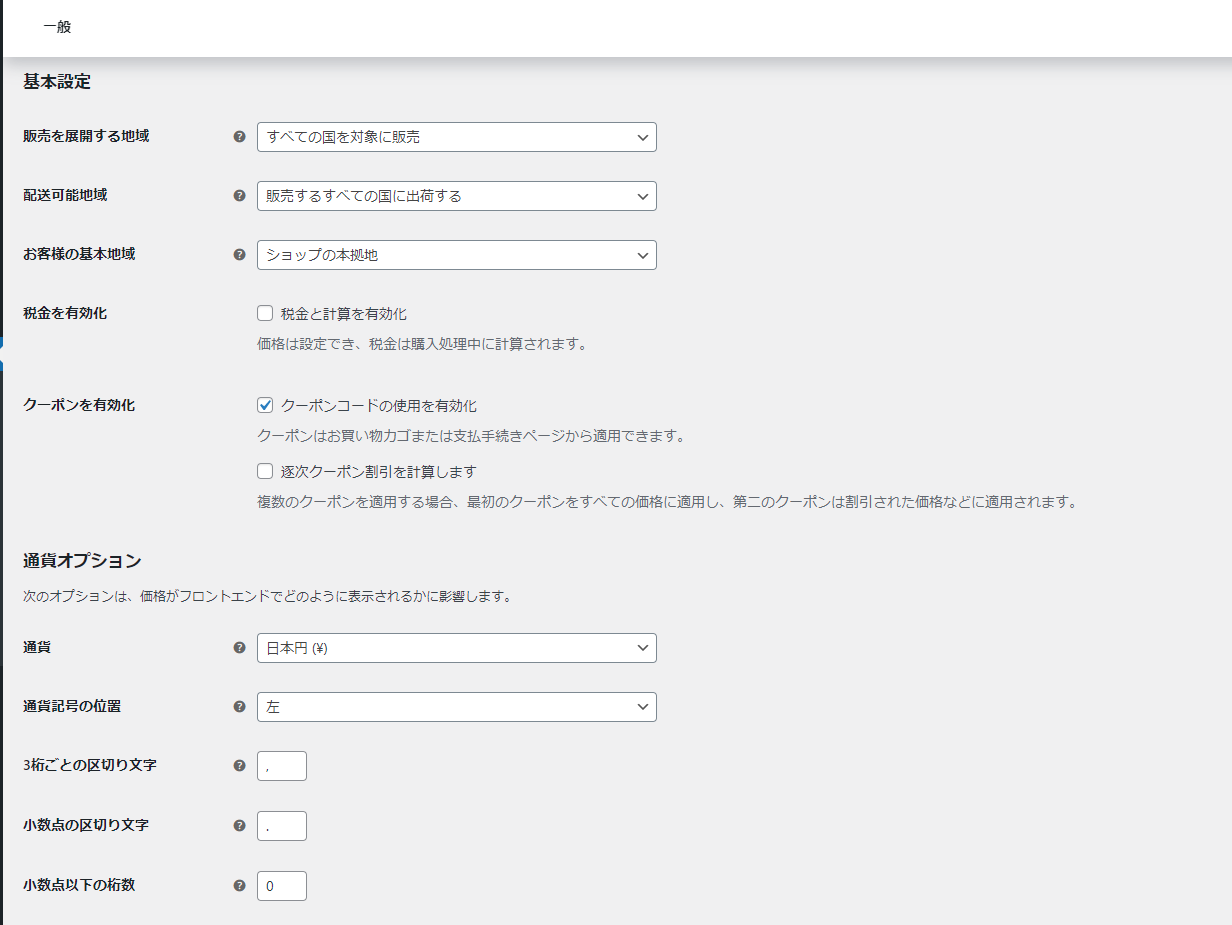Image resolution: width=1232 pixels, height=925 pixels.
Task: Click description クーポンはお買い物カゴまたは支払手続きページから適用できます
Action: [470, 436]
